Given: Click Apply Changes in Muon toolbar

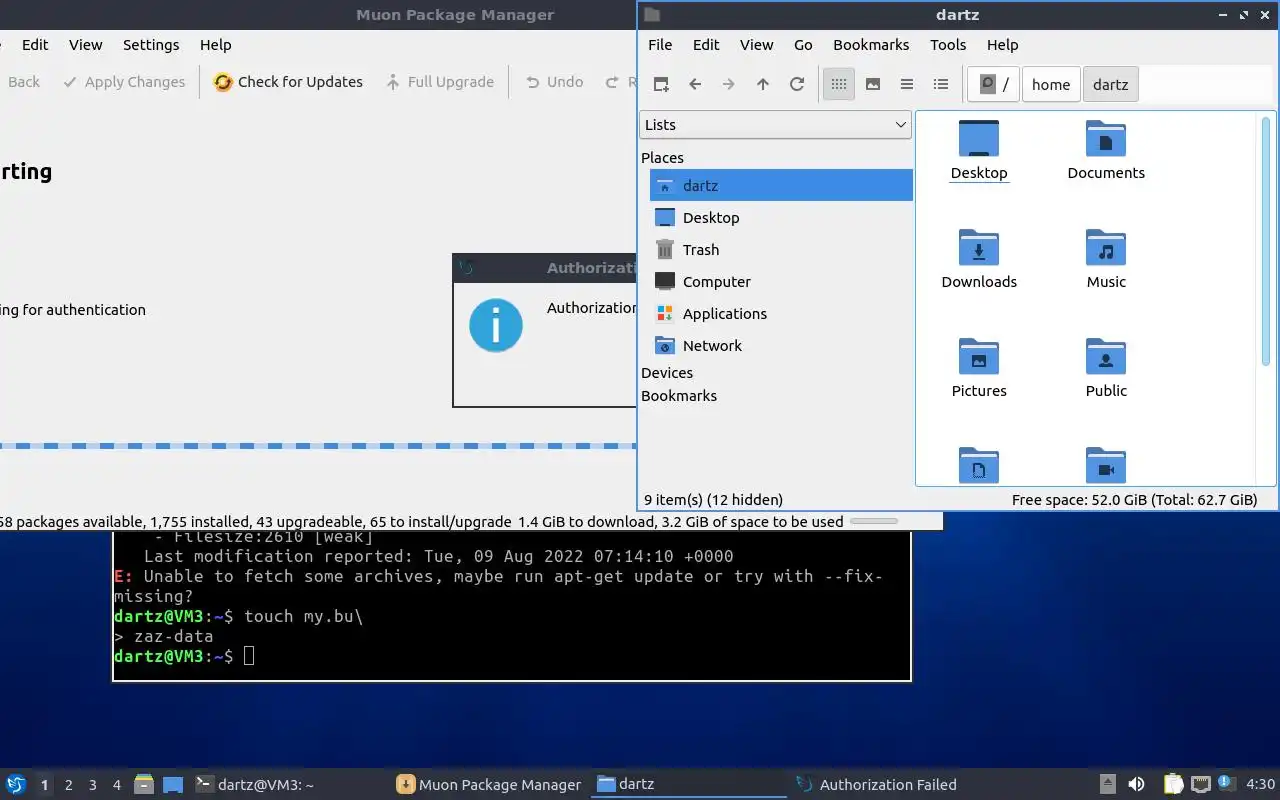Looking at the screenshot, I should coord(124,82).
